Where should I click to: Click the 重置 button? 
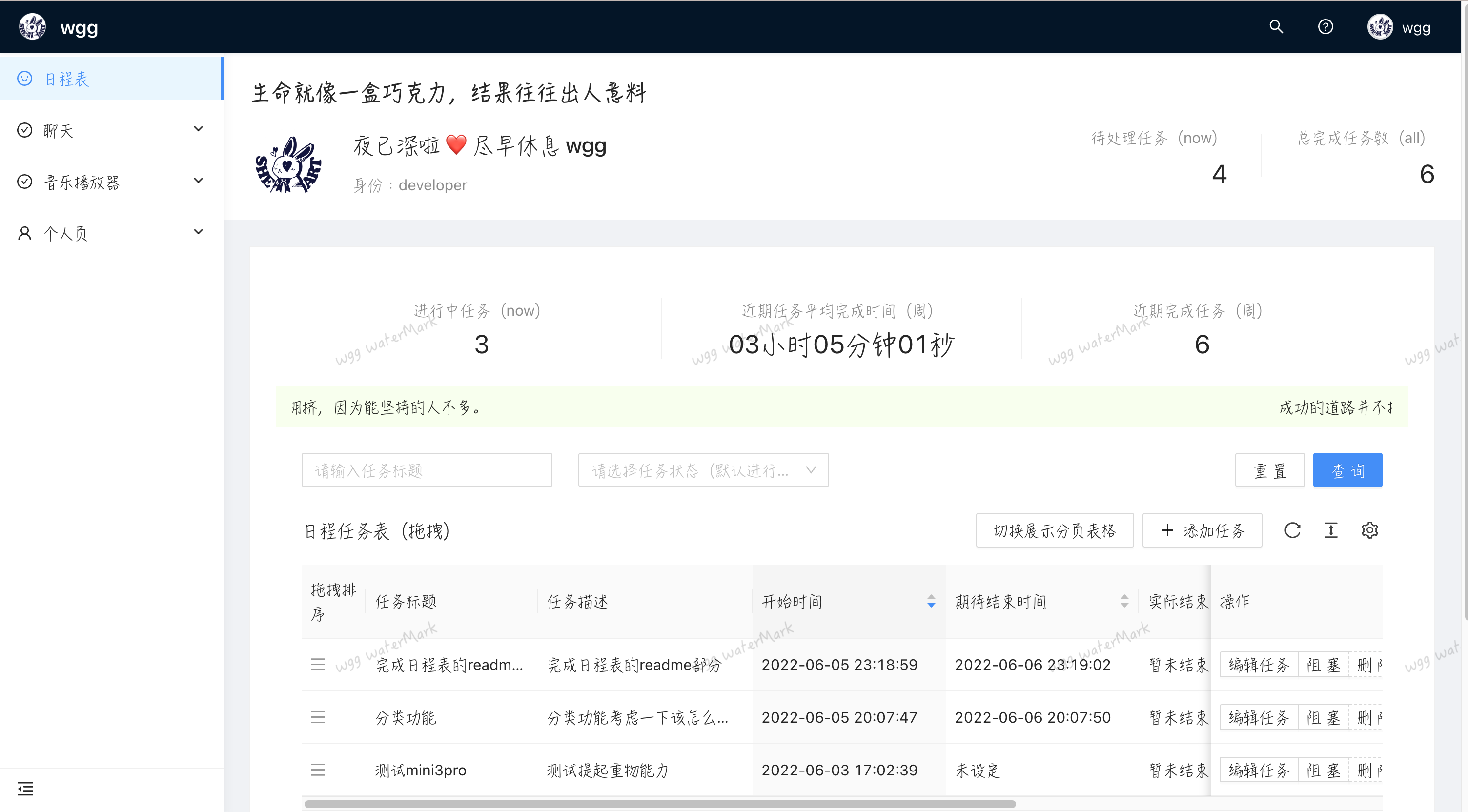coord(1270,470)
